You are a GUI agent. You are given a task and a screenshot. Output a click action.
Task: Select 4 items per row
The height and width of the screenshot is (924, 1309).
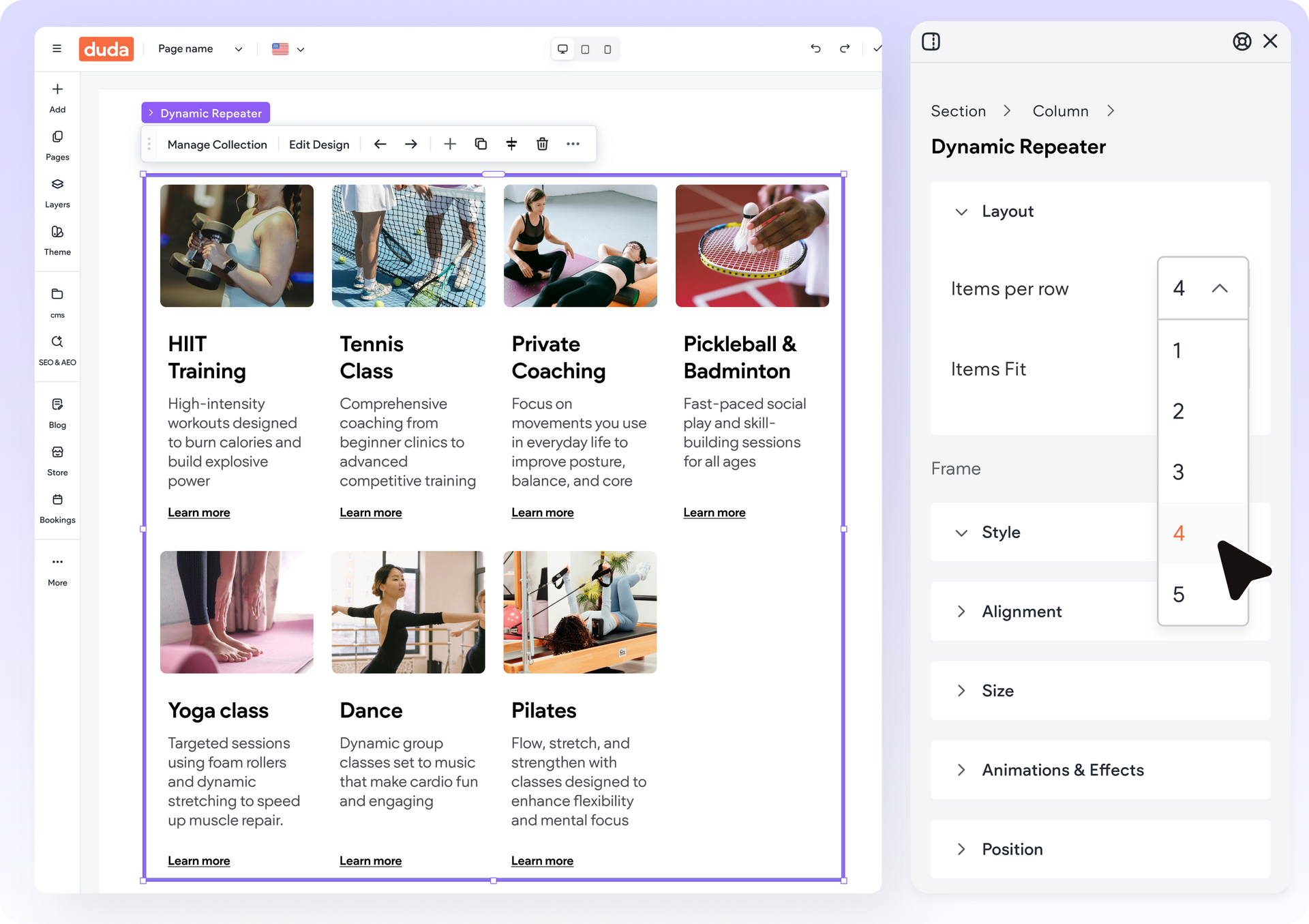coord(1203,533)
